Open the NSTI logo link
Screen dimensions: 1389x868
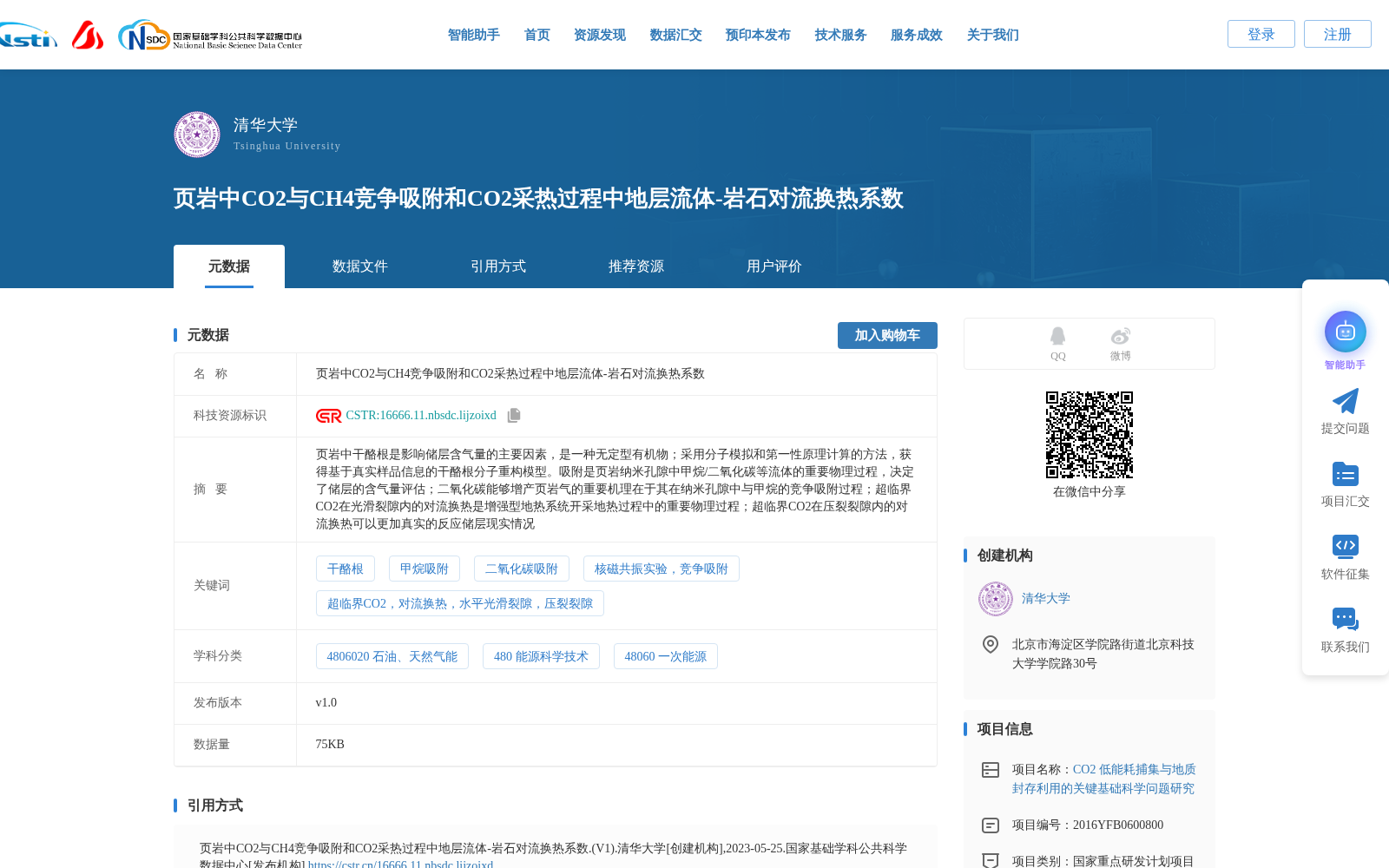(x=29, y=36)
